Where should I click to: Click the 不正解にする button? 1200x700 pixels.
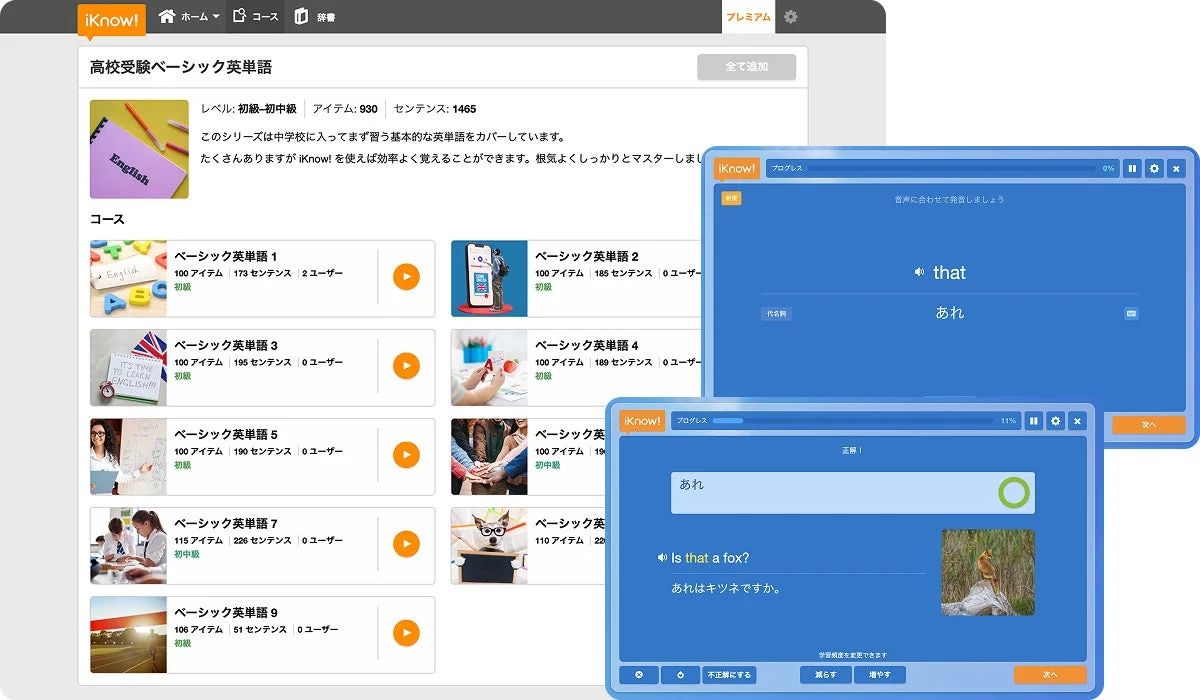(731, 674)
